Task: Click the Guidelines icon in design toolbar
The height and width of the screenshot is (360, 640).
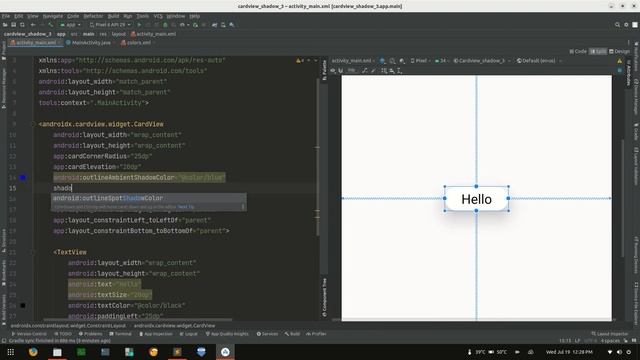Action: pos(400,71)
